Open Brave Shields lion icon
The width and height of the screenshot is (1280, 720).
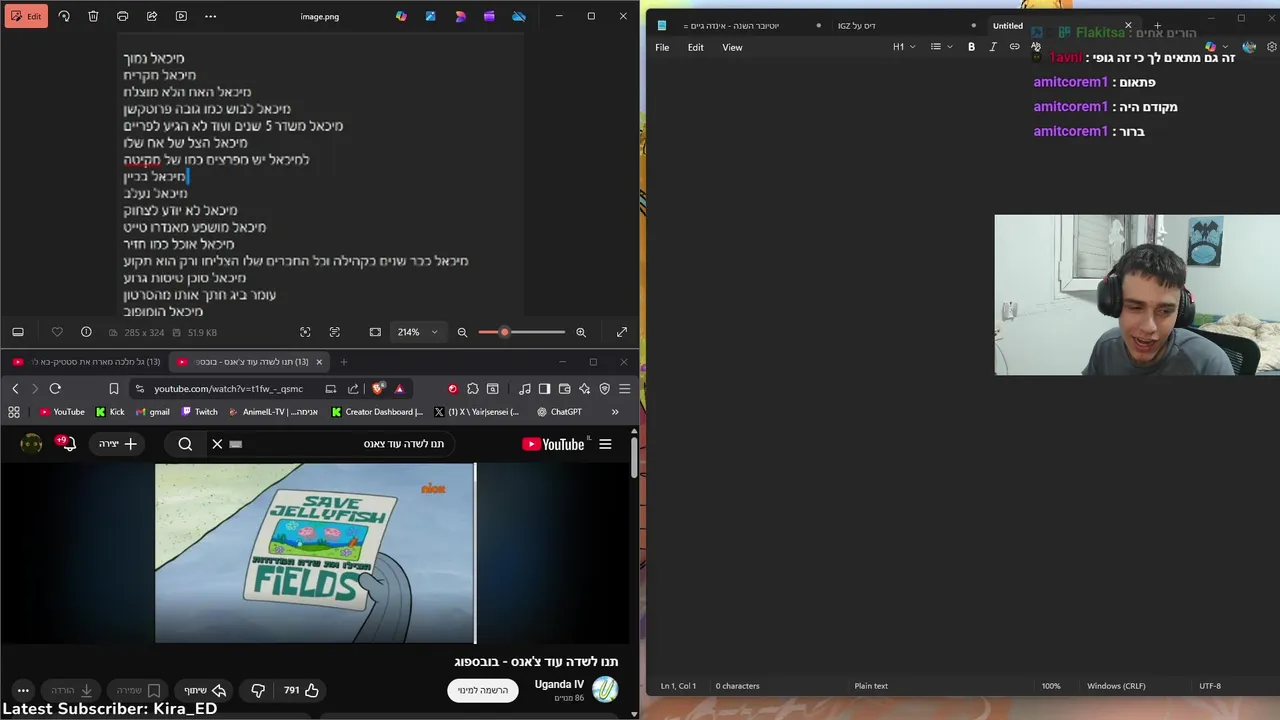click(377, 389)
